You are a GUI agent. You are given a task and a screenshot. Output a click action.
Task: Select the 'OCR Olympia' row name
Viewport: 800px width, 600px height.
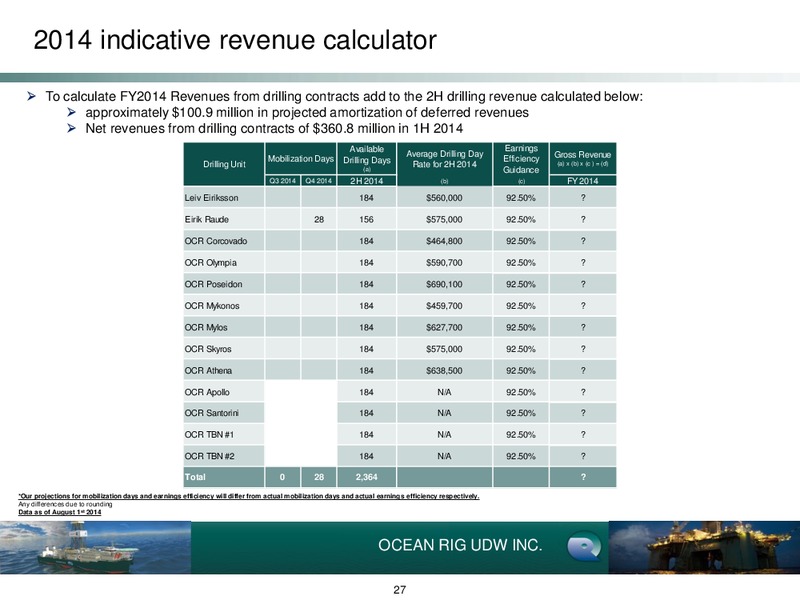[211, 263]
